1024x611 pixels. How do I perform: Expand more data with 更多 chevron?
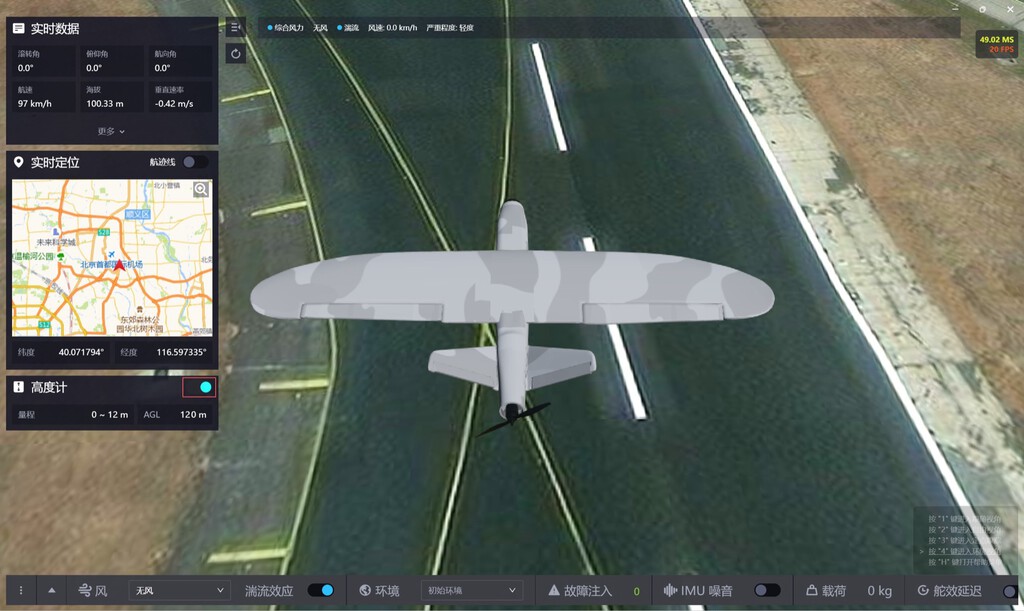coord(112,131)
